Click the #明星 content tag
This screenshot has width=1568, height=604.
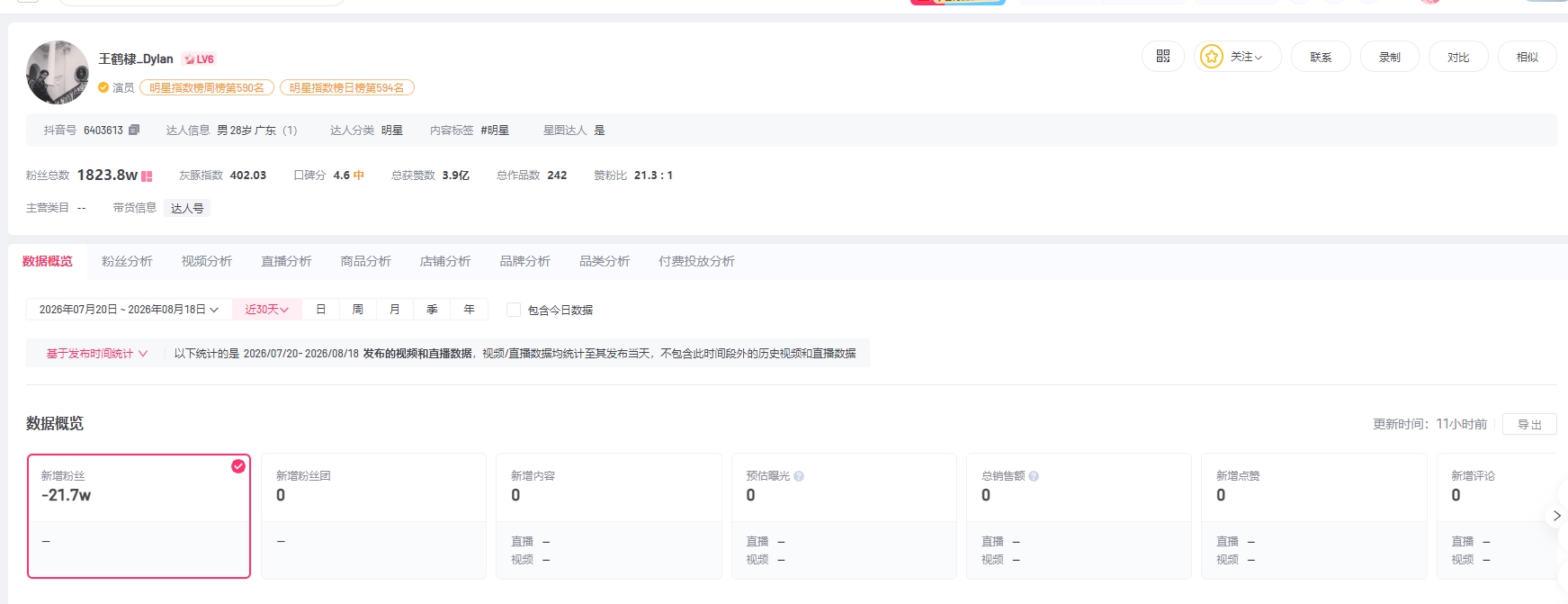pyautogui.click(x=495, y=131)
